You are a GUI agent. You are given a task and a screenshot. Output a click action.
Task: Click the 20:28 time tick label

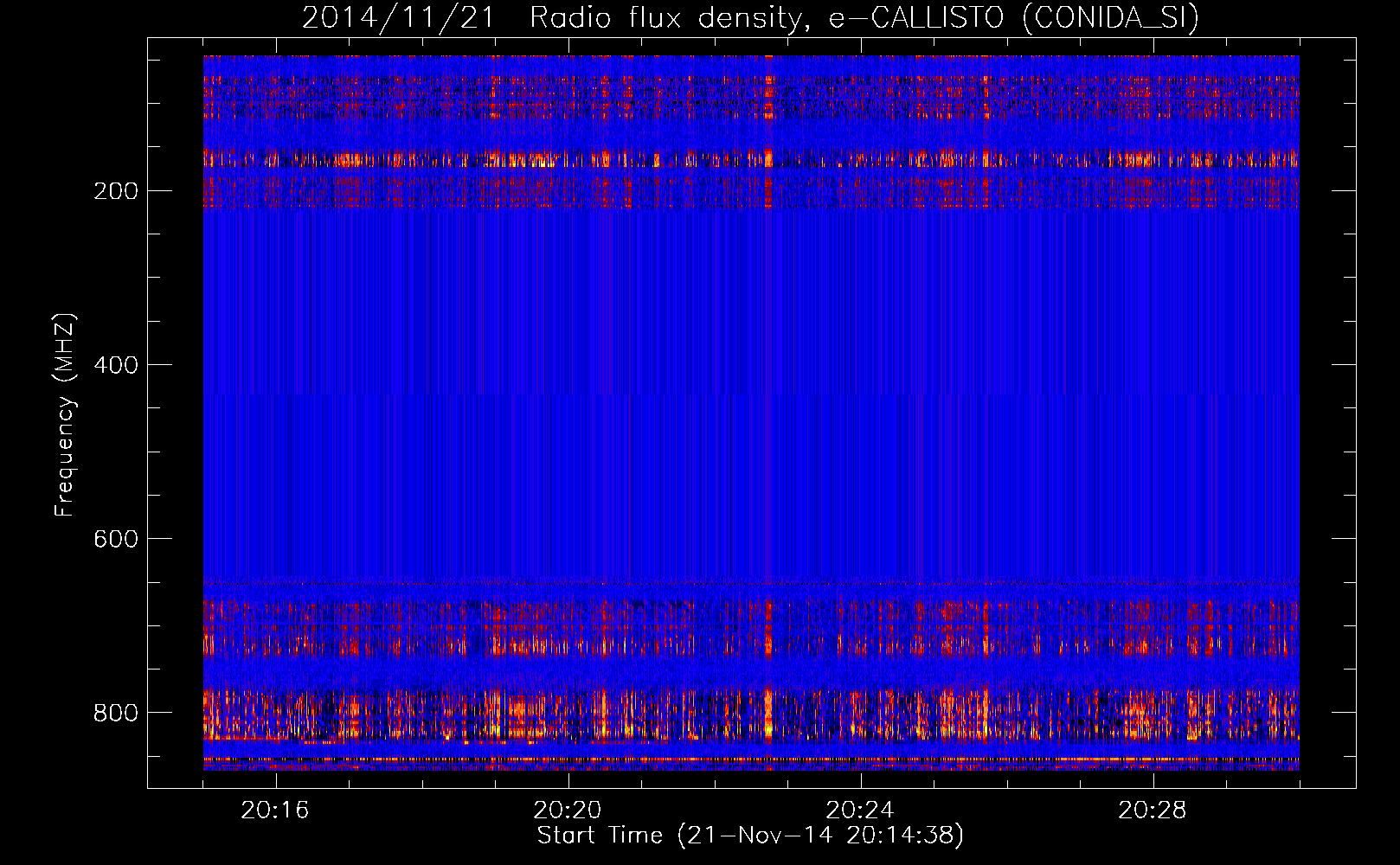click(1153, 811)
